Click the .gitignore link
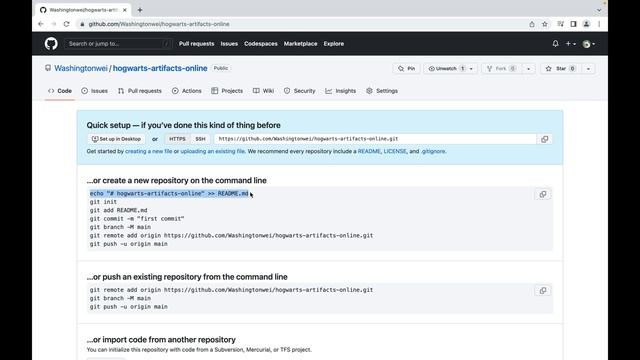 click(433, 151)
